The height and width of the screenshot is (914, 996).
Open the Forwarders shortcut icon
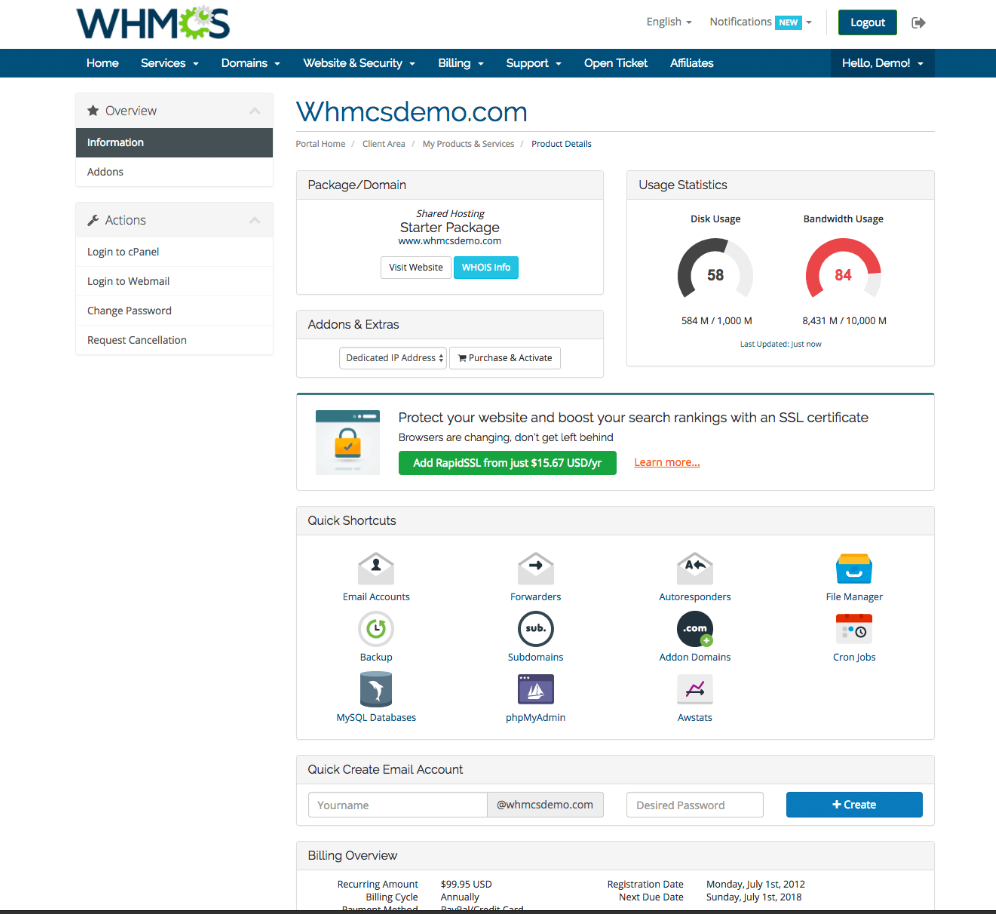pos(535,568)
